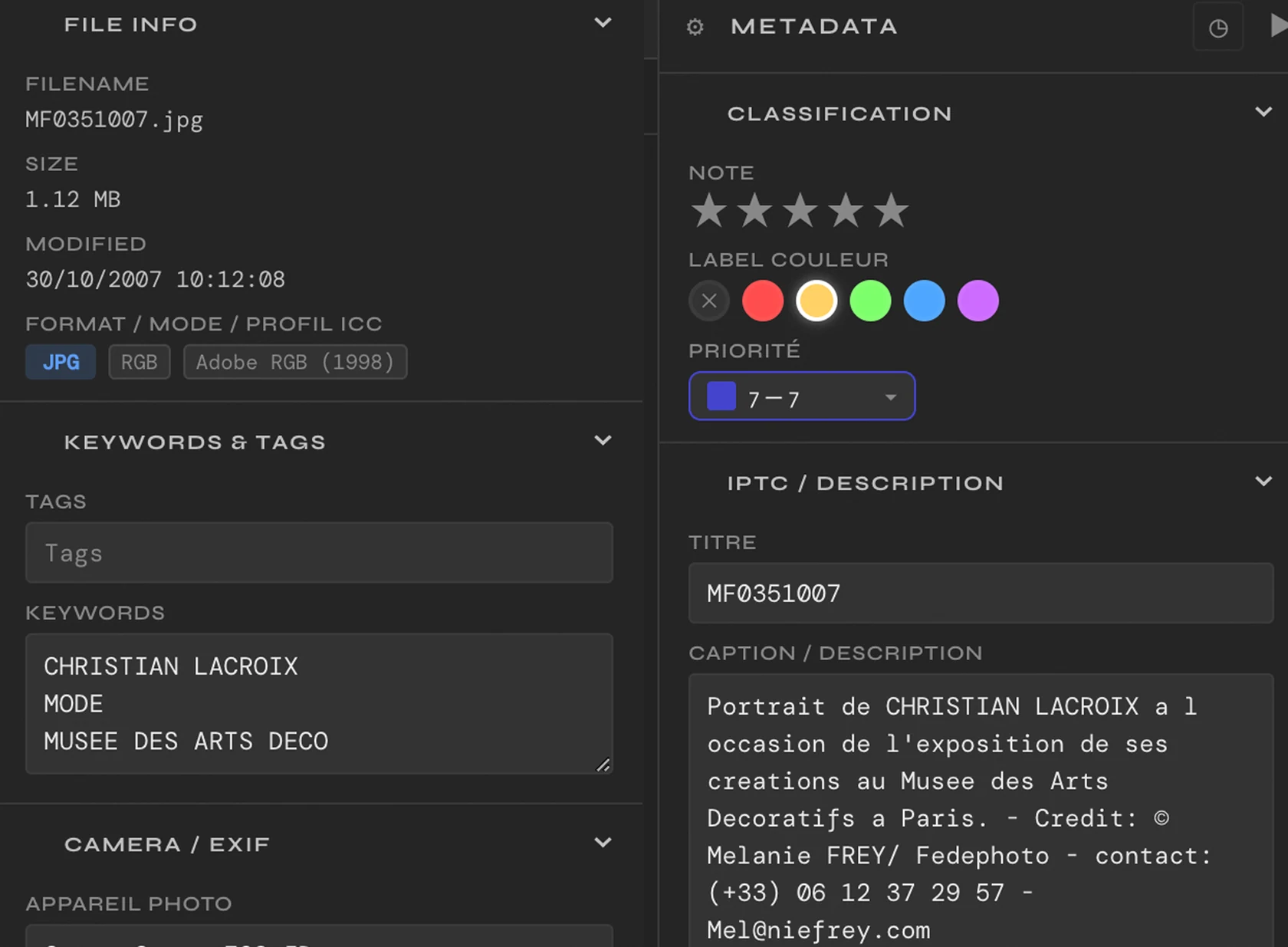Screen dimensions: 1288x947
Task: Click into the Keywords text area
Action: coord(319,703)
